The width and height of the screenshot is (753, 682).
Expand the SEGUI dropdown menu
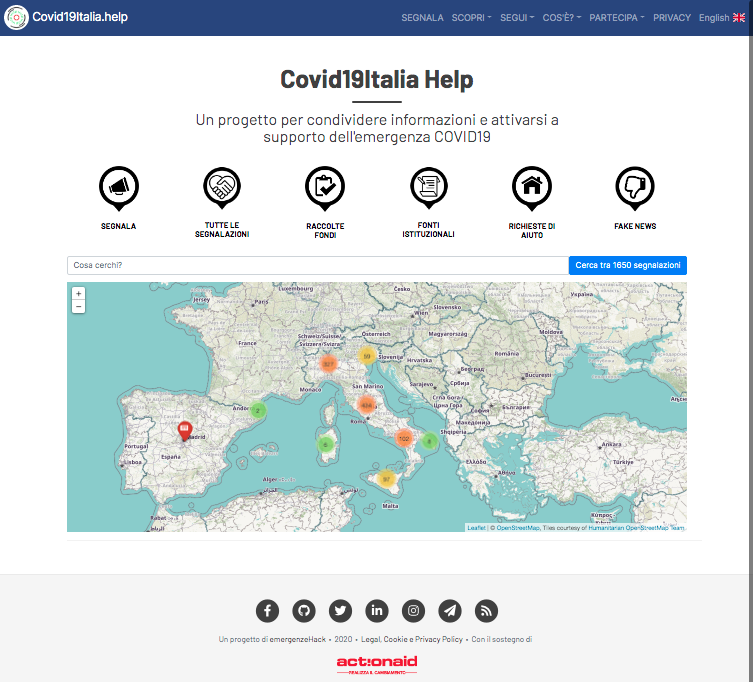517,18
